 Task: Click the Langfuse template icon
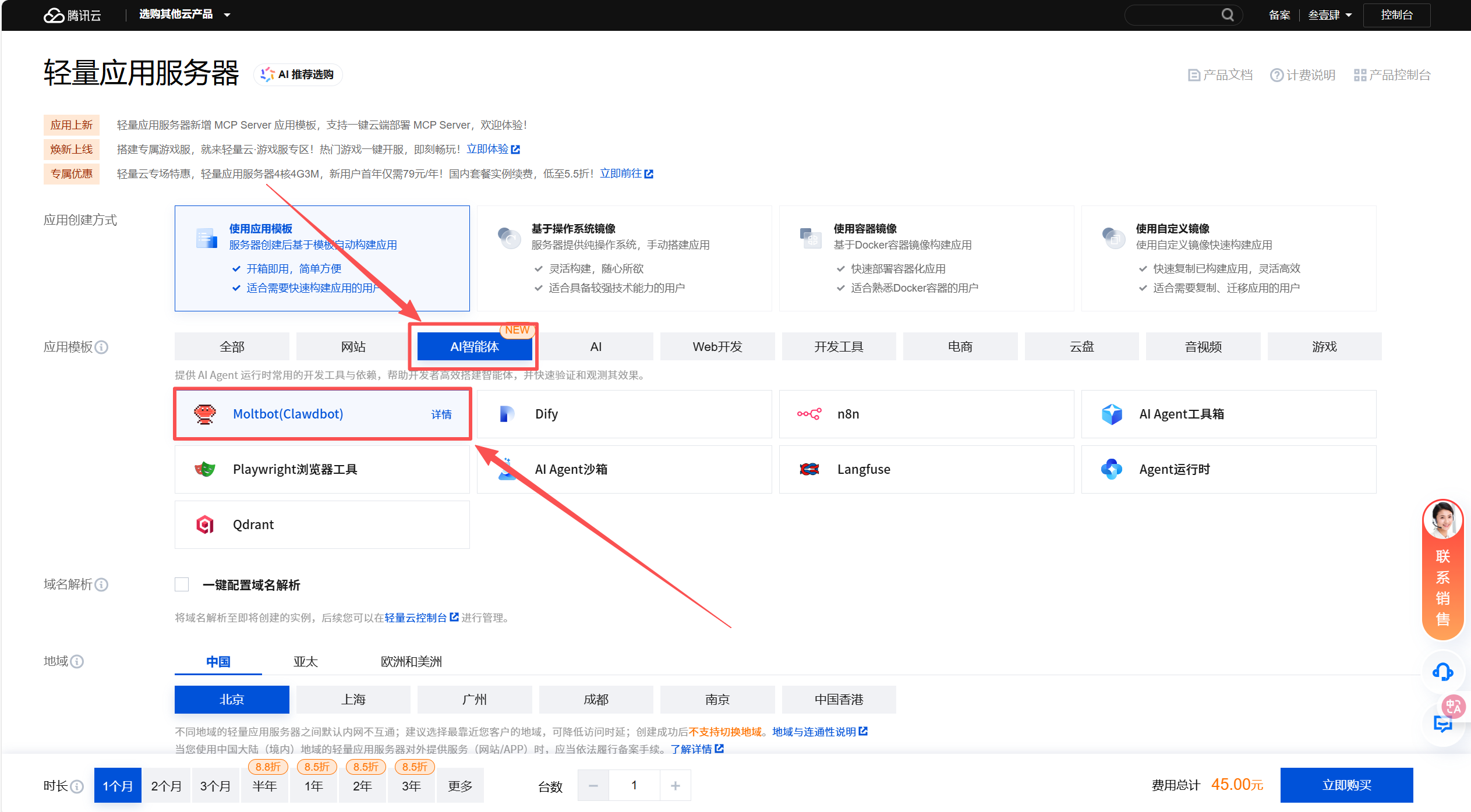click(x=809, y=469)
